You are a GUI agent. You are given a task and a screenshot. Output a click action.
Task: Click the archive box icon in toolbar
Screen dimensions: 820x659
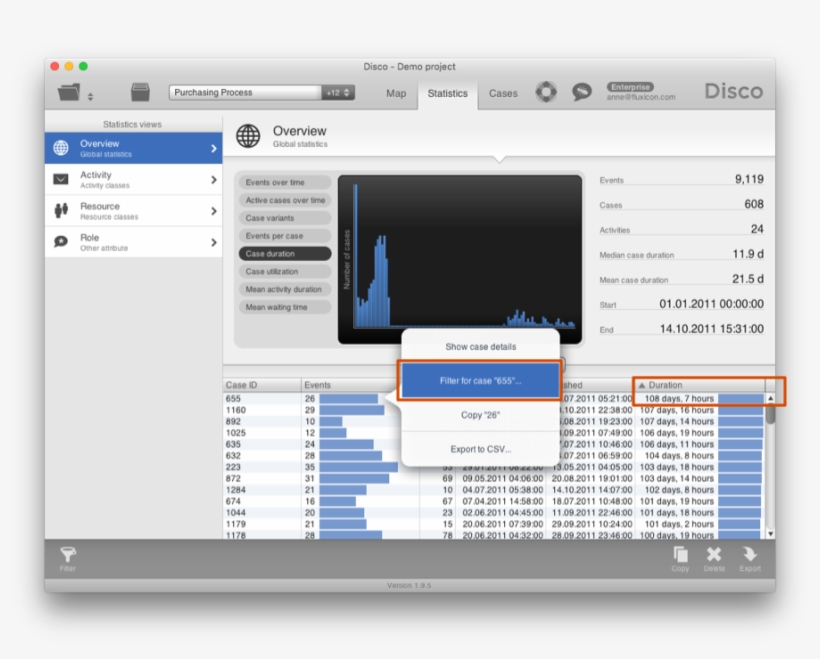point(140,92)
